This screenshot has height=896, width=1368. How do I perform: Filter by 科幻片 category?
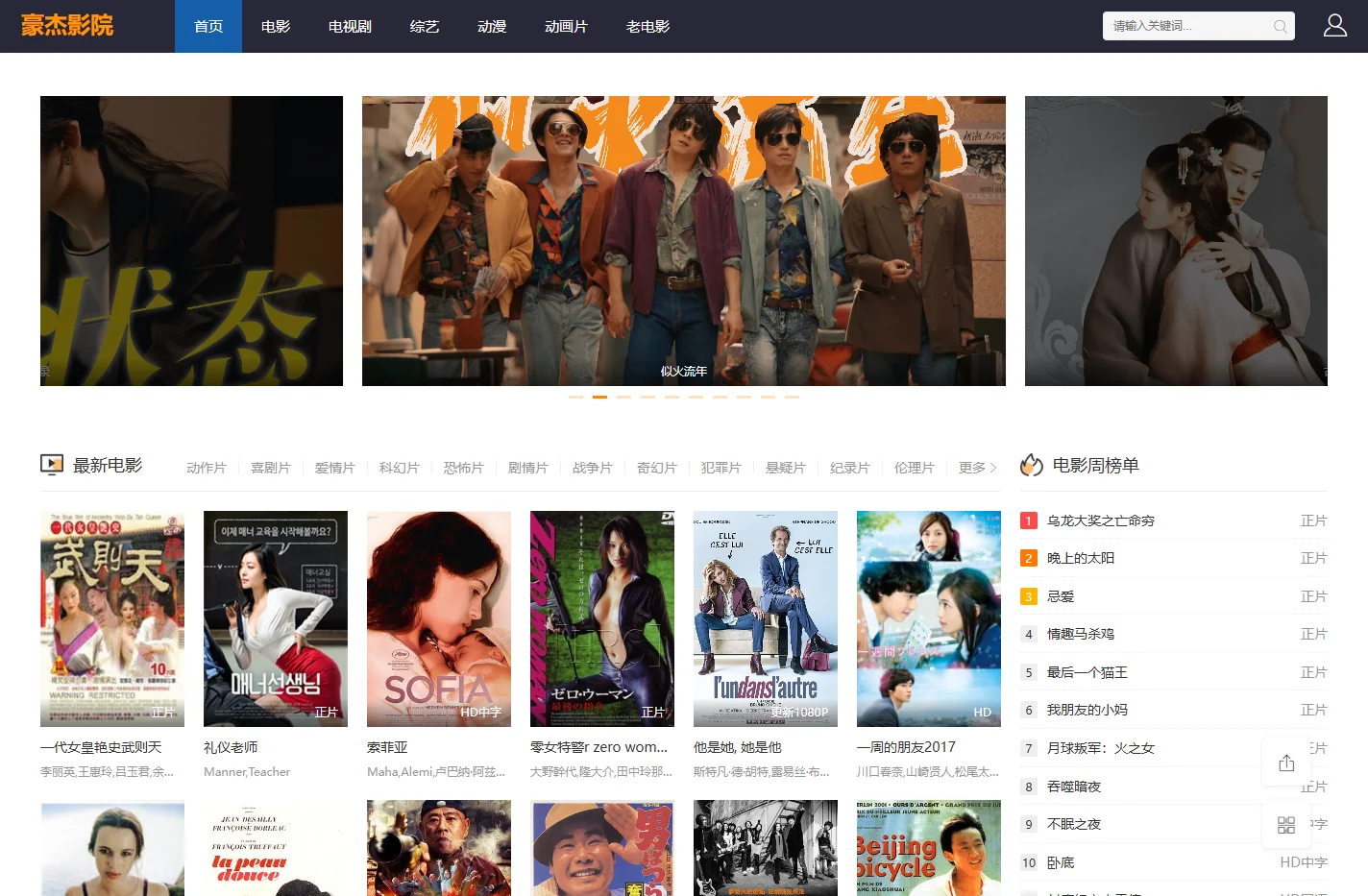pyautogui.click(x=400, y=468)
